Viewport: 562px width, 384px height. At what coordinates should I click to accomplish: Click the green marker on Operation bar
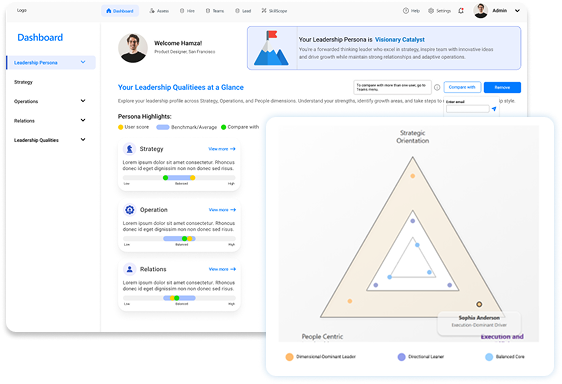click(184, 238)
